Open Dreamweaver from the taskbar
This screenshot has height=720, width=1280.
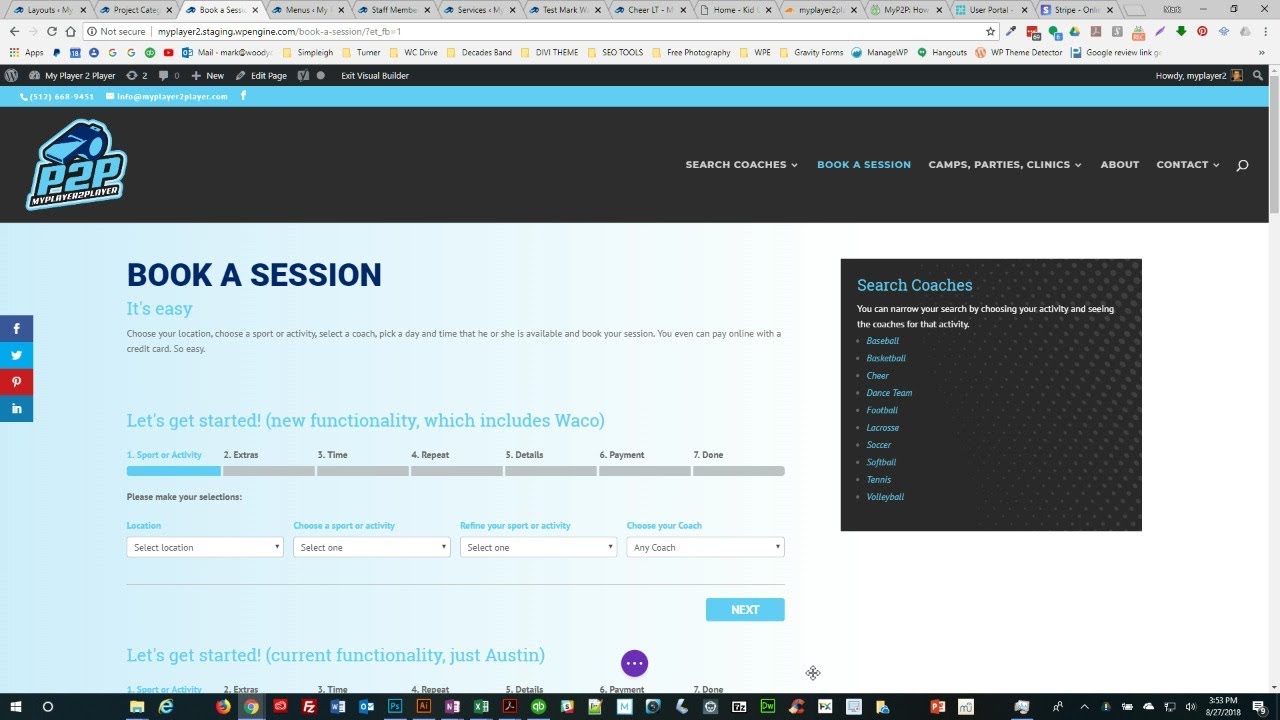point(768,706)
